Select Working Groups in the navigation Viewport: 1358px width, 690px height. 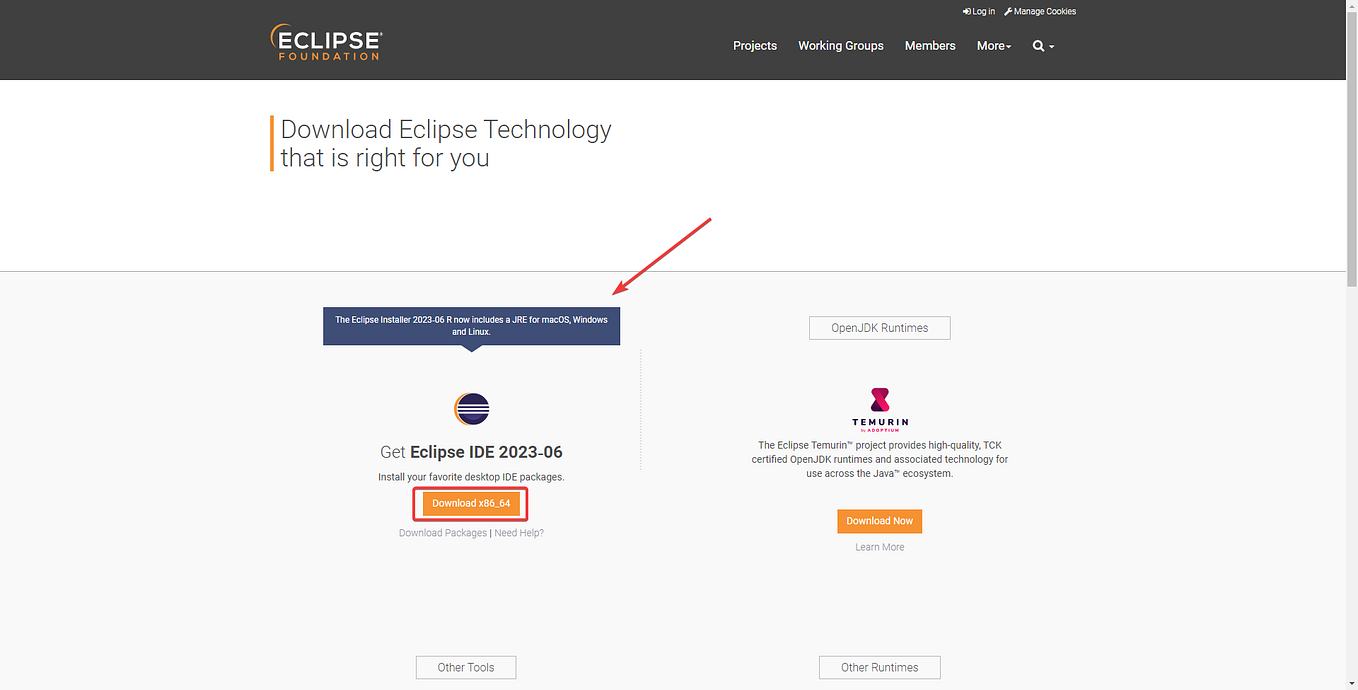coord(840,45)
